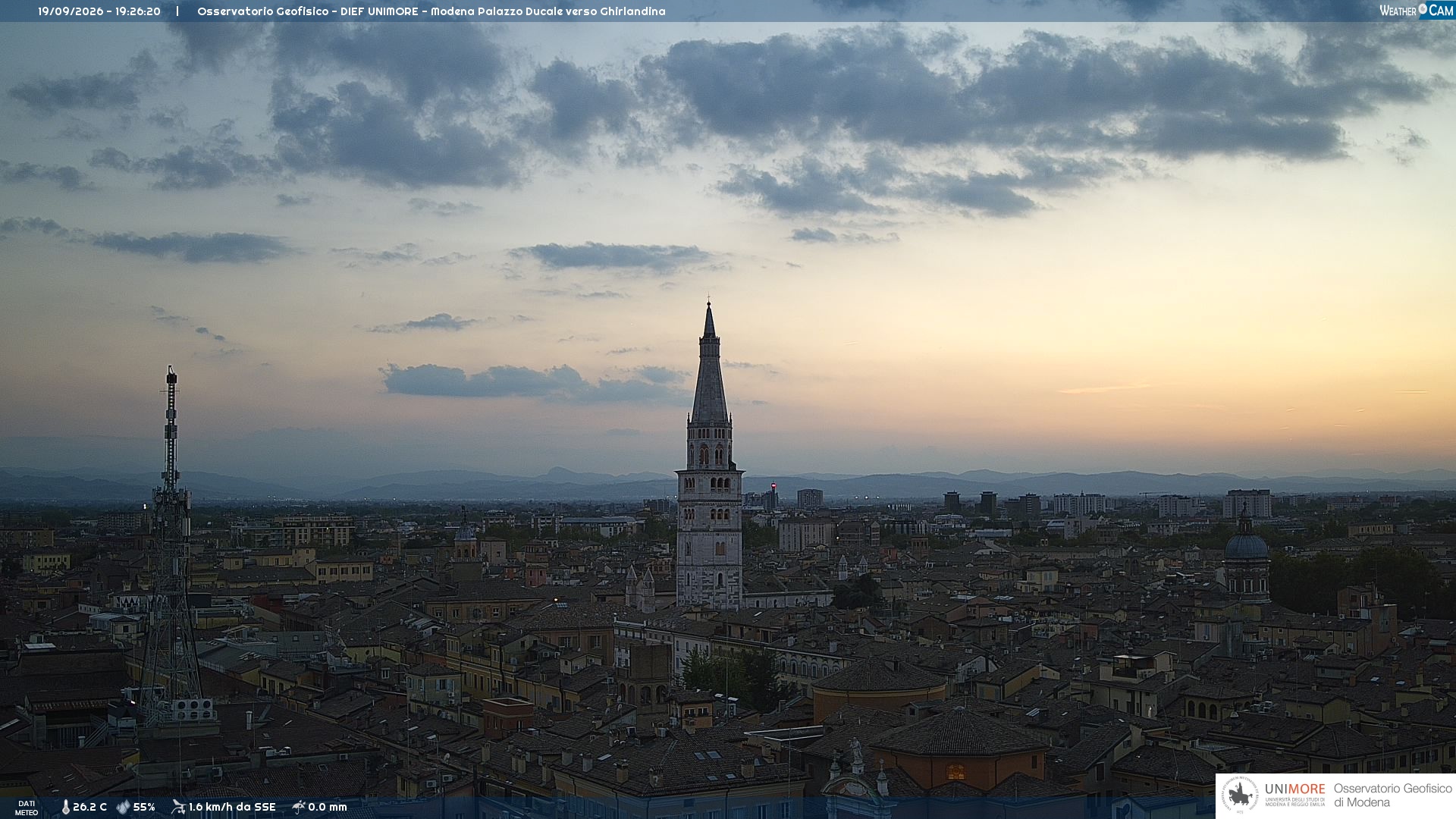The height and width of the screenshot is (819, 1456).
Task: Click the 19:26:20 time stamp
Action: pos(138,11)
